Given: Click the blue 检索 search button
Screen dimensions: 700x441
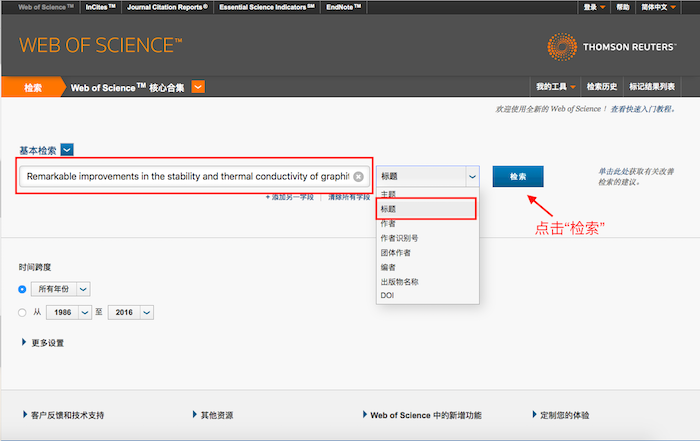Looking at the screenshot, I should click(x=518, y=176).
